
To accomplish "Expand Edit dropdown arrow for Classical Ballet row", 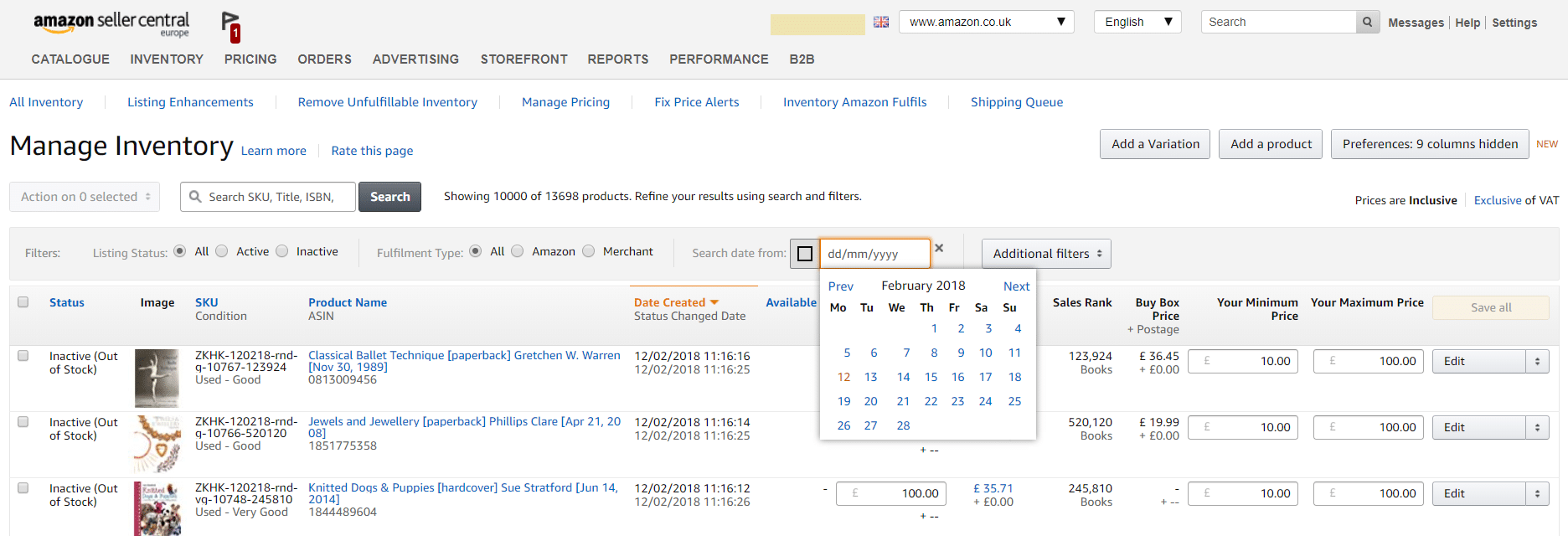I will (1537, 362).
